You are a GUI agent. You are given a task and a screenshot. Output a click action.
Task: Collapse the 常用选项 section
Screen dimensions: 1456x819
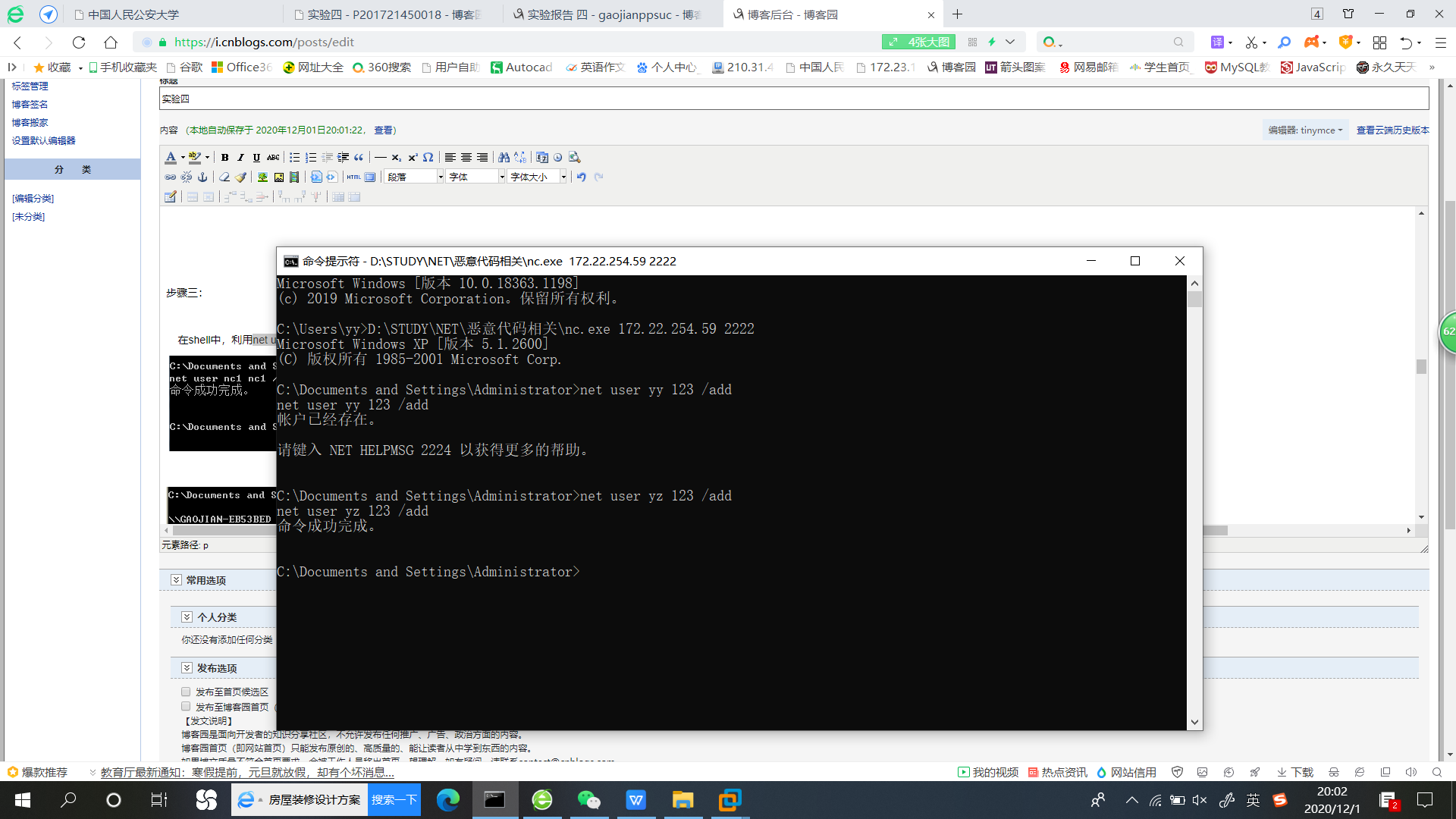click(176, 580)
